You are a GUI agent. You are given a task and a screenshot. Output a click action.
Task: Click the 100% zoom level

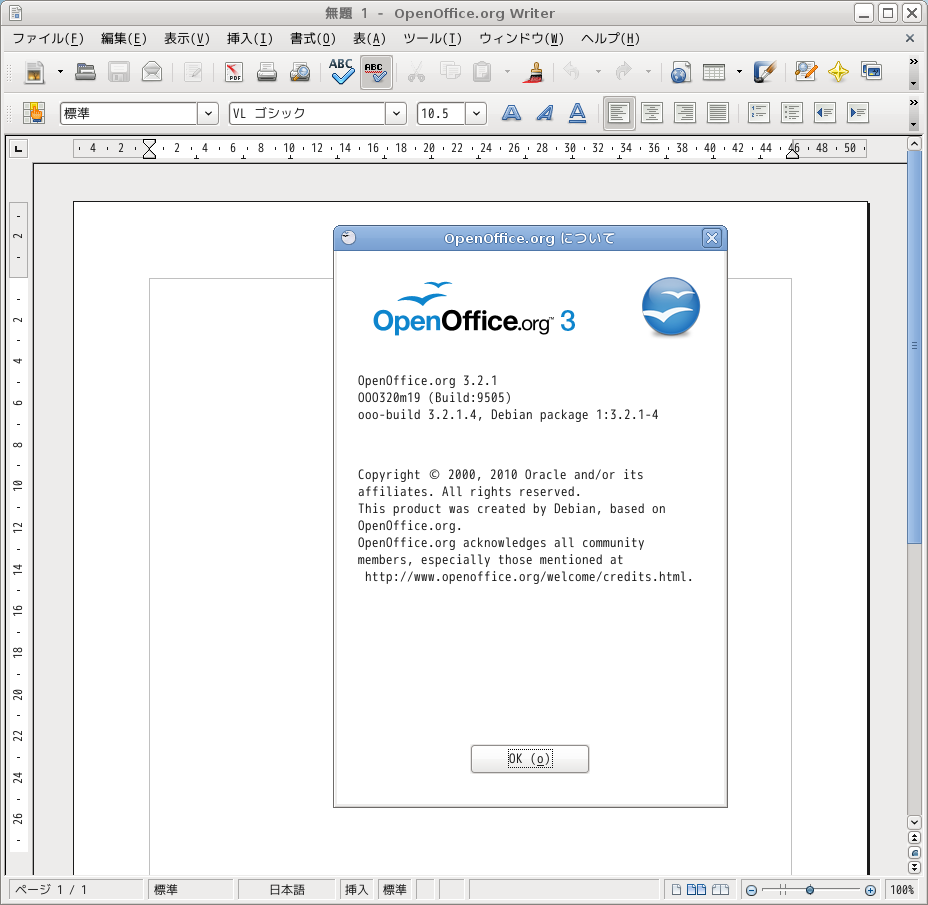click(x=903, y=890)
